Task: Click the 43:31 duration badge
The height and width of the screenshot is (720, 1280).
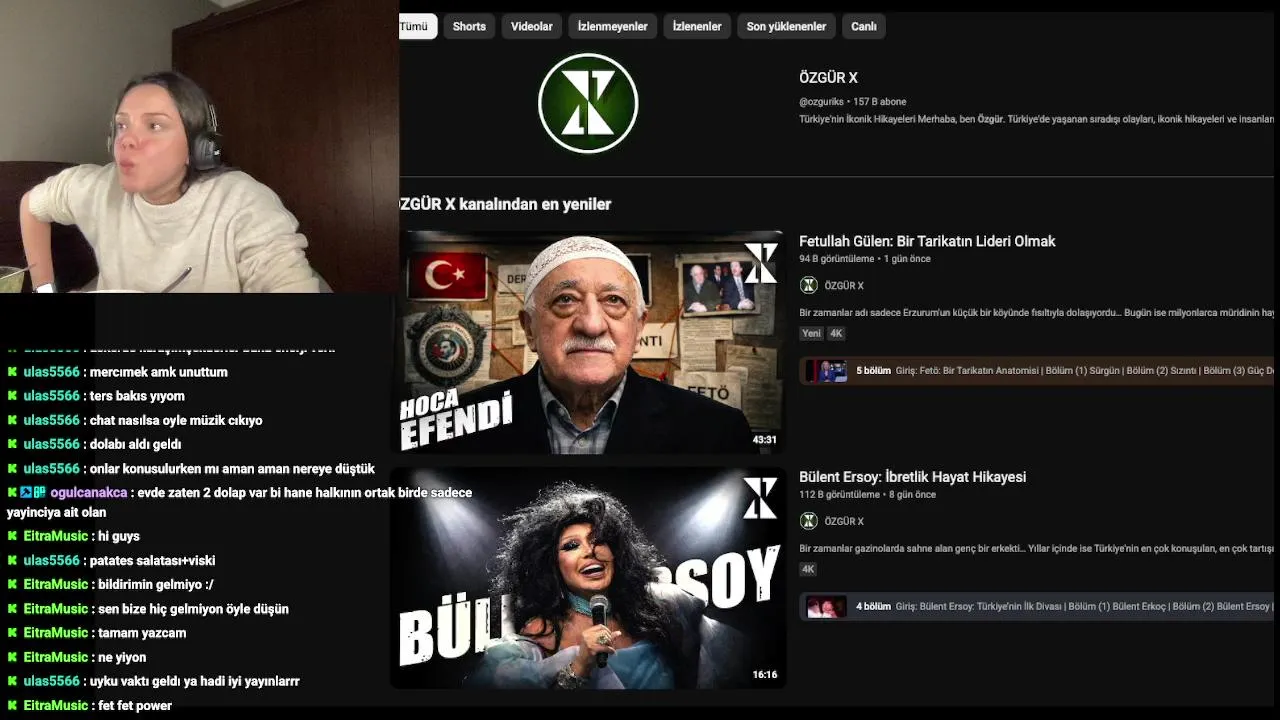Action: [764, 439]
